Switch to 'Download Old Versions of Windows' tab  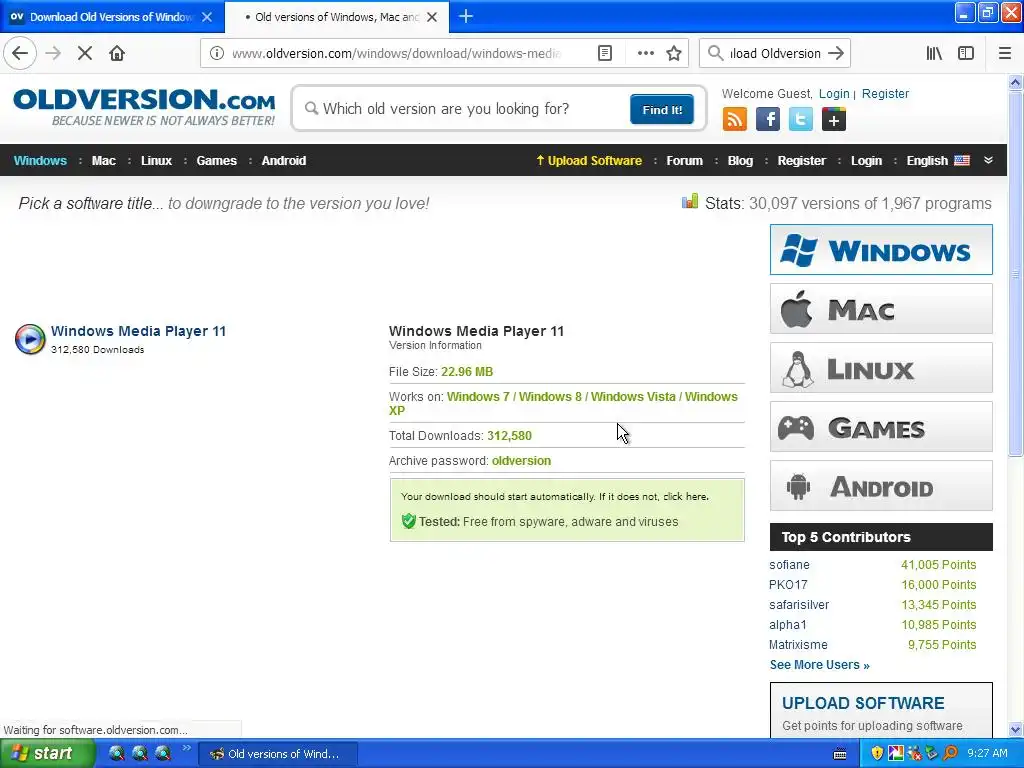click(111, 17)
